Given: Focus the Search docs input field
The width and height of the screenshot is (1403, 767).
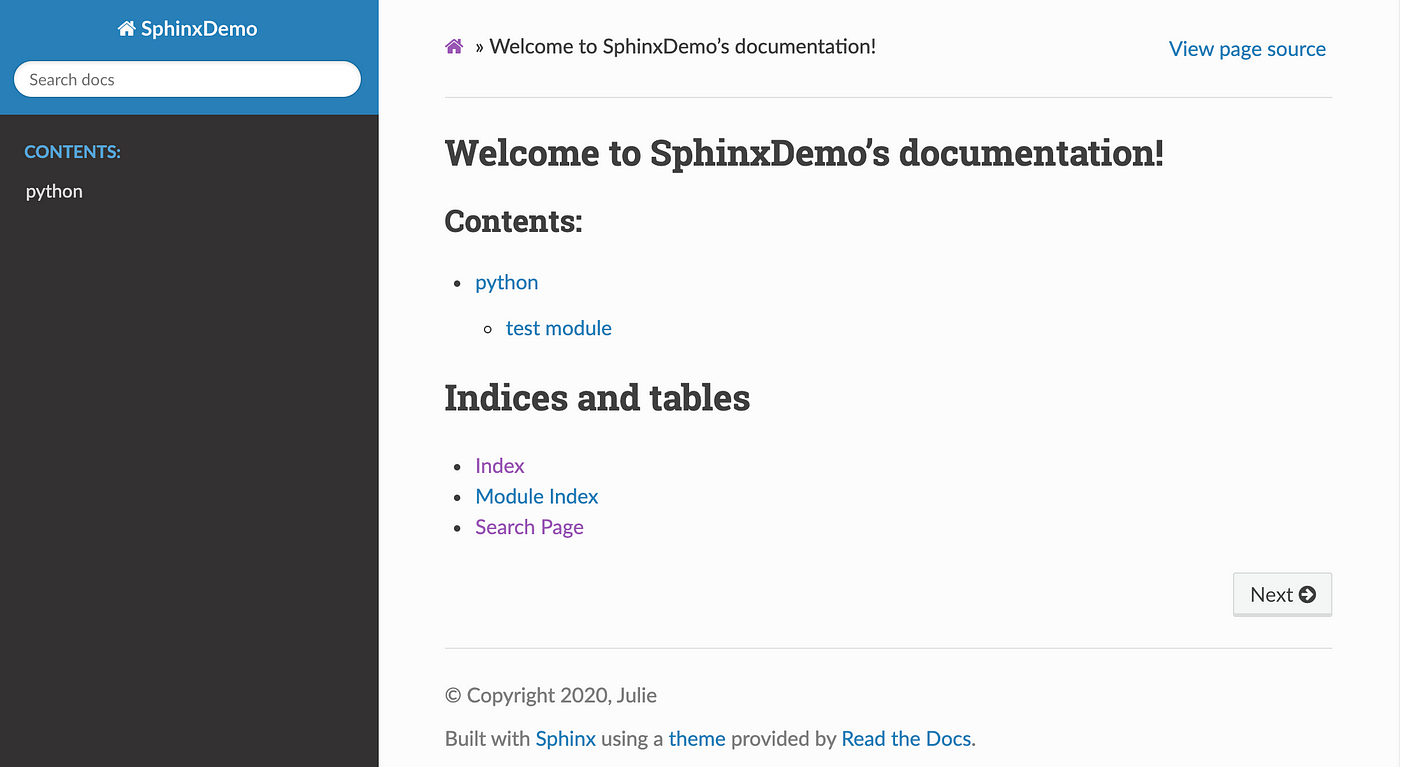Looking at the screenshot, I should coord(187,79).
